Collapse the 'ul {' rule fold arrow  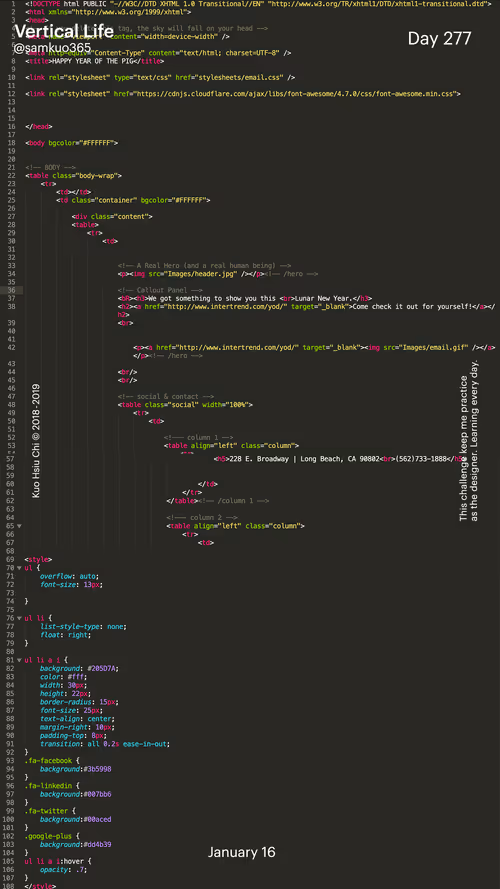[19, 568]
